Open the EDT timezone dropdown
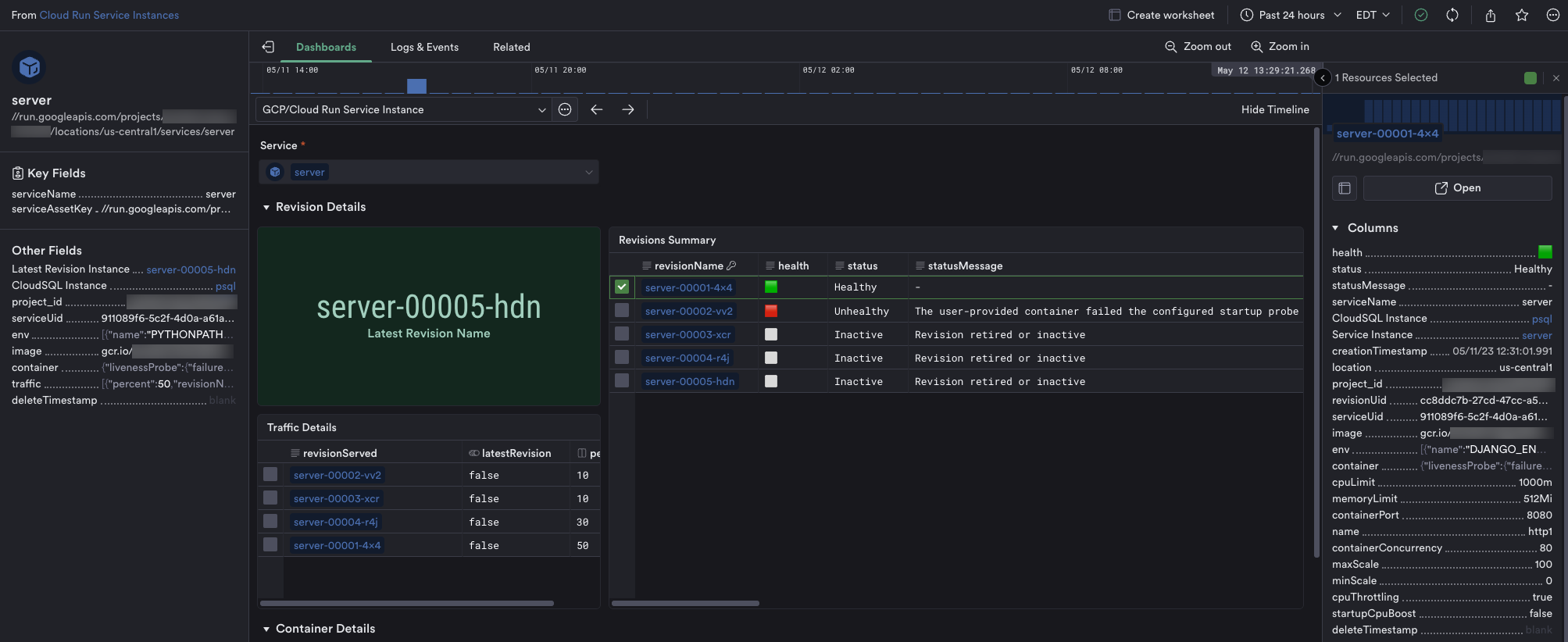 point(1373,15)
